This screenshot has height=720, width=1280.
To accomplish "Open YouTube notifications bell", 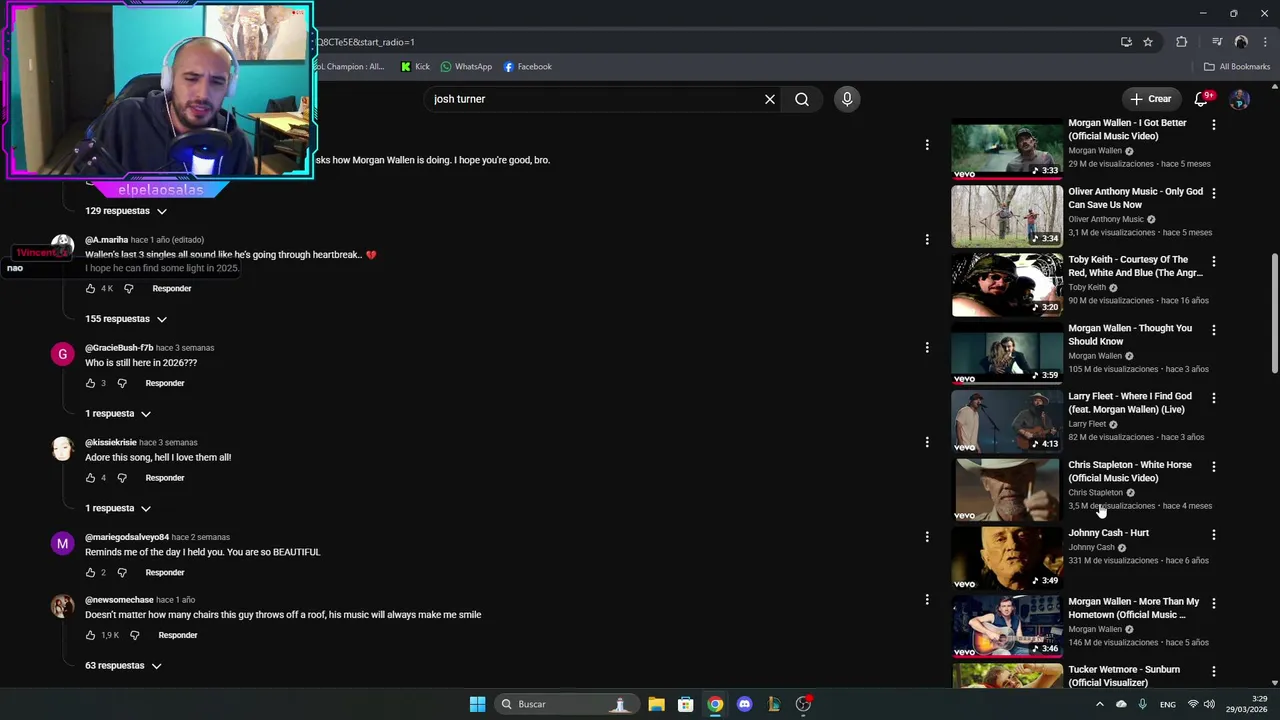I will [1202, 99].
